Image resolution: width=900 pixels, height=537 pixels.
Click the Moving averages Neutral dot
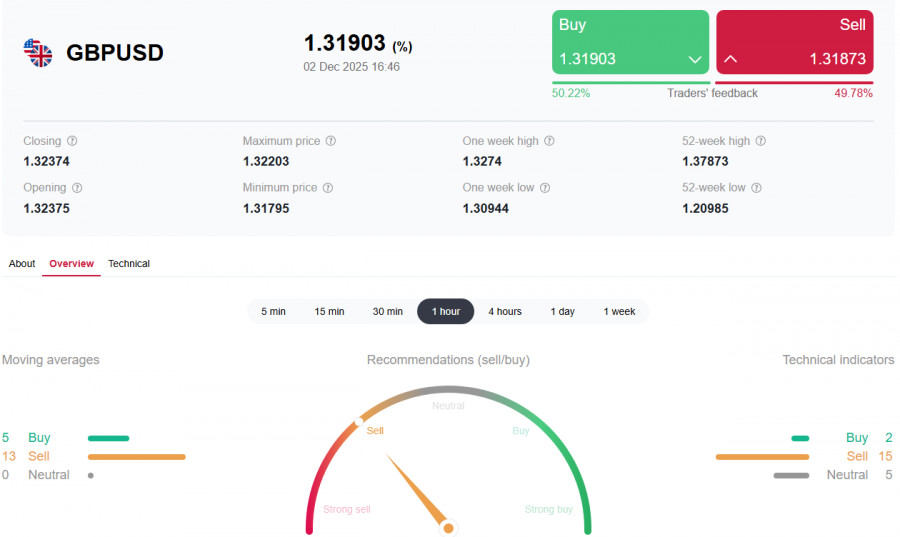[91, 475]
